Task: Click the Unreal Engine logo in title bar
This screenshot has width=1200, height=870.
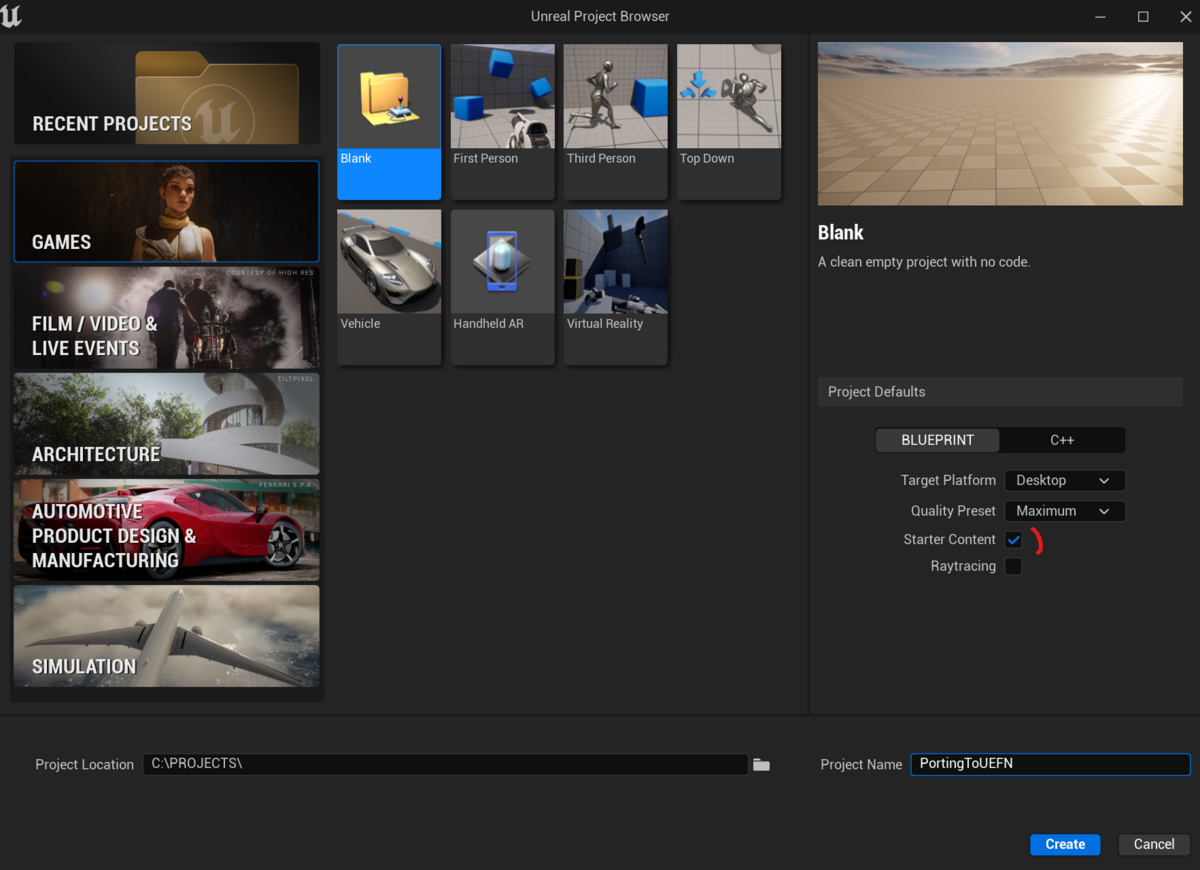Action: [11, 15]
